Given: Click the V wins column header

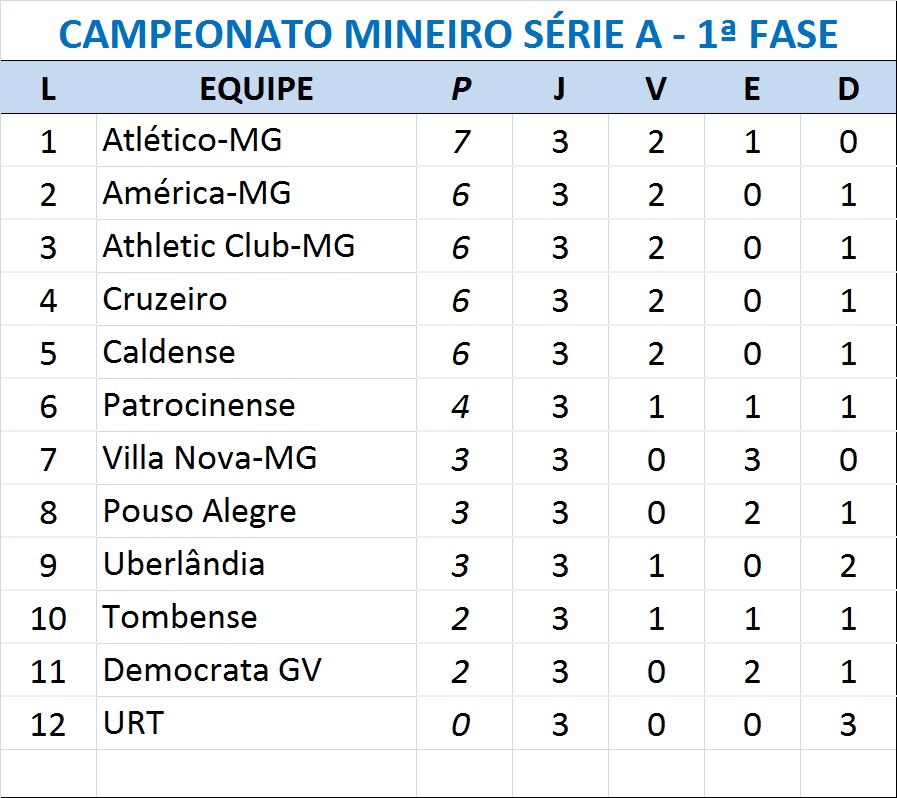Looking at the screenshot, I should pos(655,88).
